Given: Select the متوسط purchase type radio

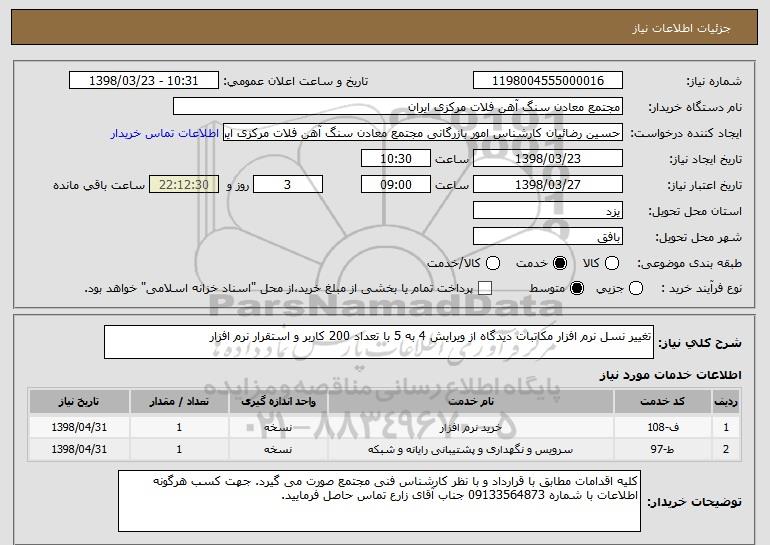Looking at the screenshot, I should pos(577,288).
